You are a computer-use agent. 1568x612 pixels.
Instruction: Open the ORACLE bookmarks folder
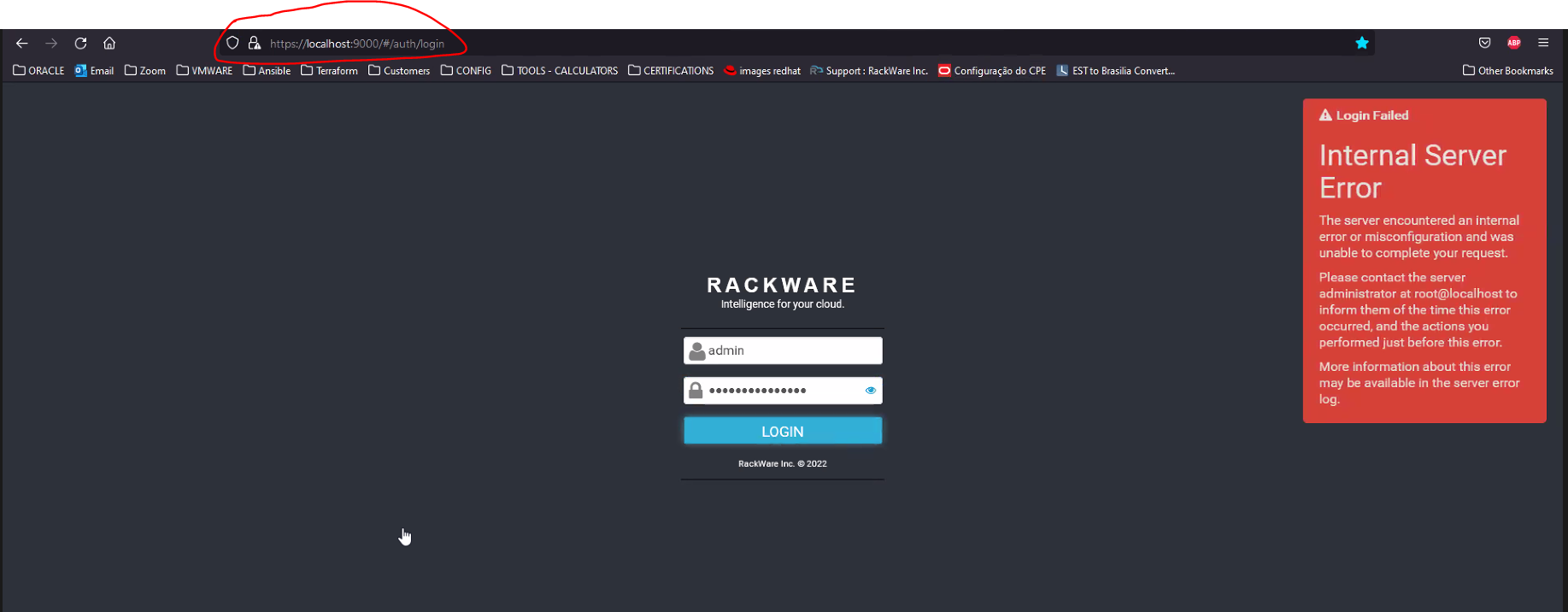pyautogui.click(x=38, y=71)
